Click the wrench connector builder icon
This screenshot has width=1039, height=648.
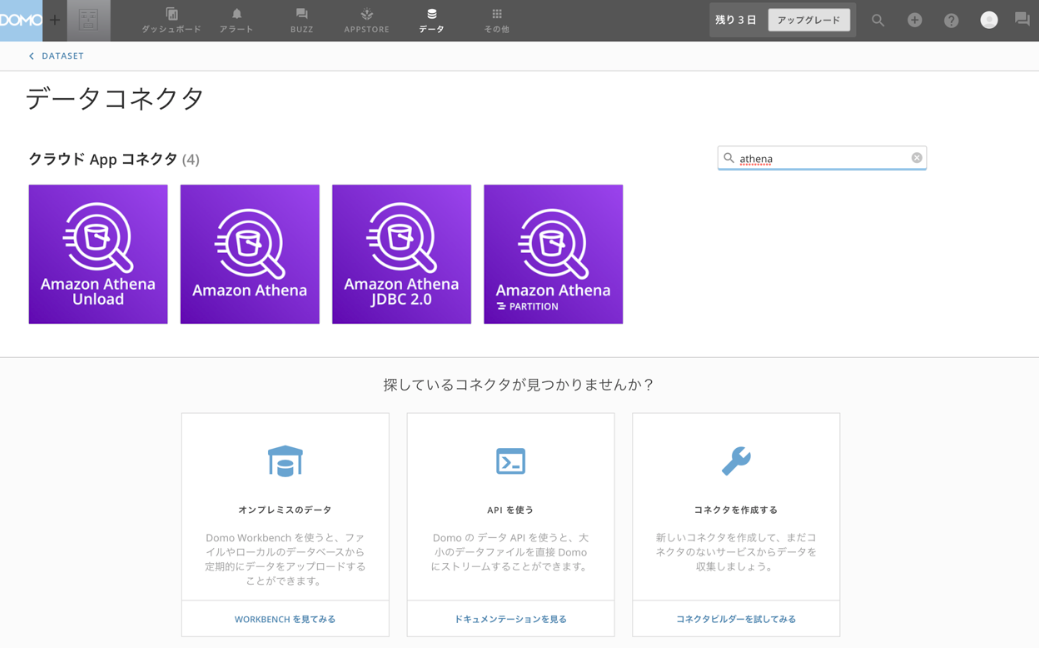click(736, 461)
